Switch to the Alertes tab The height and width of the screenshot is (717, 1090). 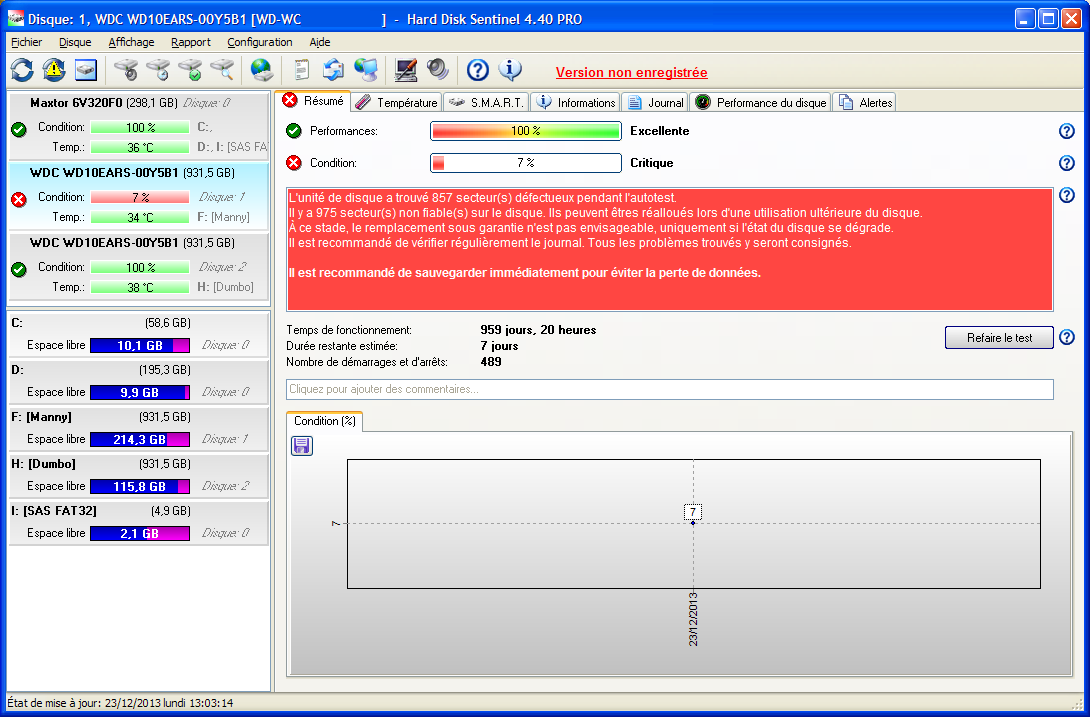(865, 103)
